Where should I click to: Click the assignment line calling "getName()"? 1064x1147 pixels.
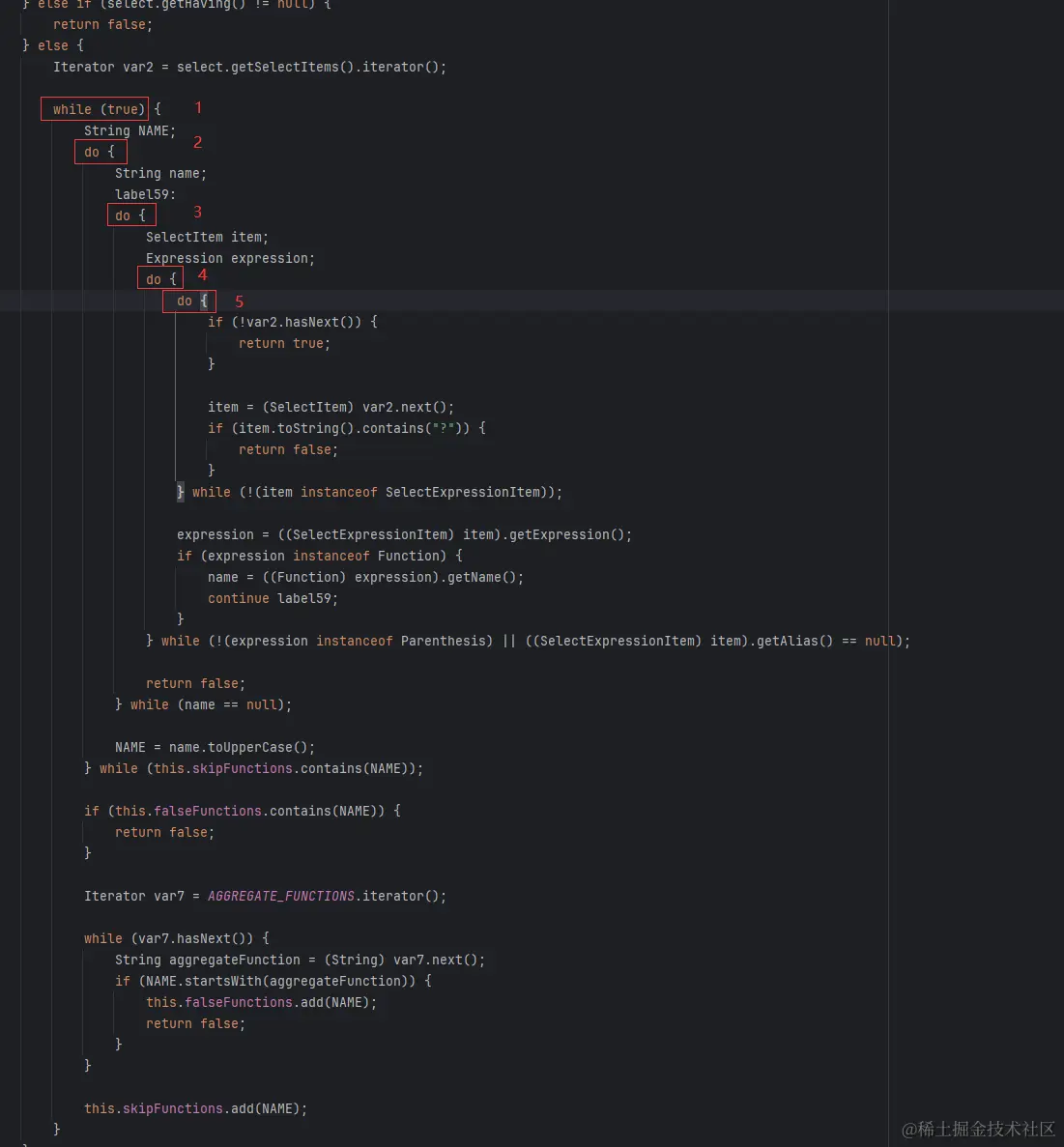(366, 577)
